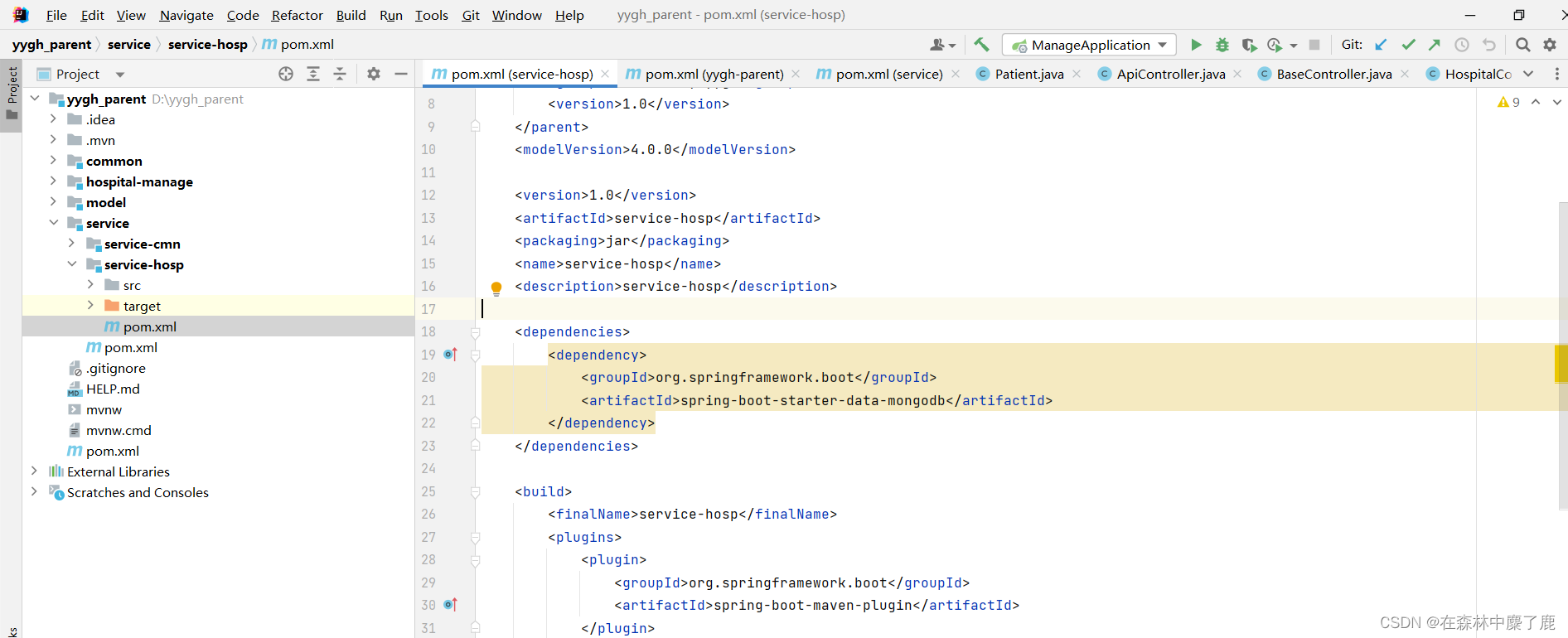Switch to the Patient.java tab

pos(1028,74)
